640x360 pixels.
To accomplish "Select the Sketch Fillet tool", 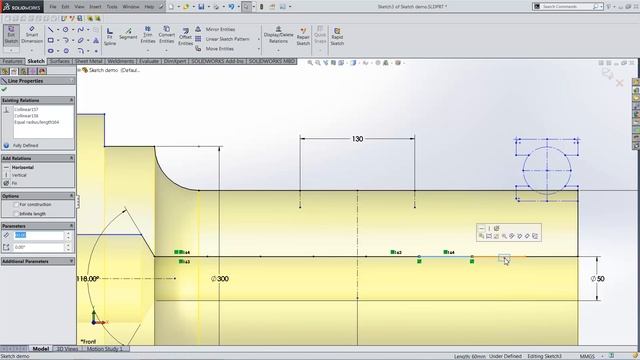I will pos(81,51).
